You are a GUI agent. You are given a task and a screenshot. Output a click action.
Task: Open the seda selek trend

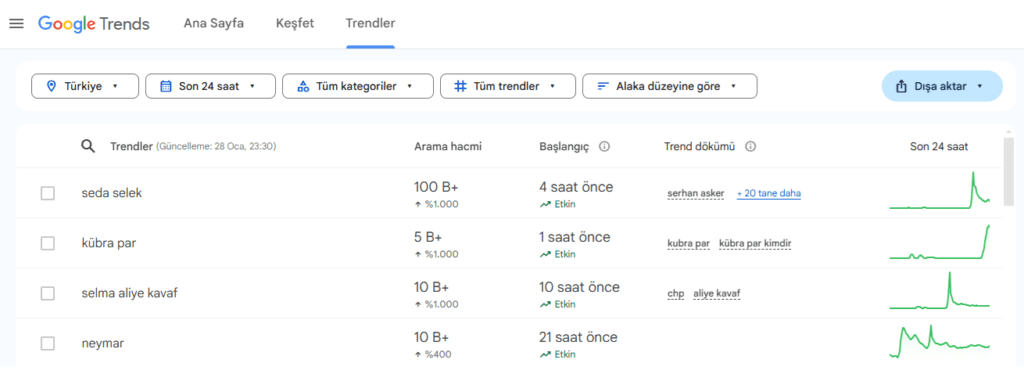(x=112, y=193)
